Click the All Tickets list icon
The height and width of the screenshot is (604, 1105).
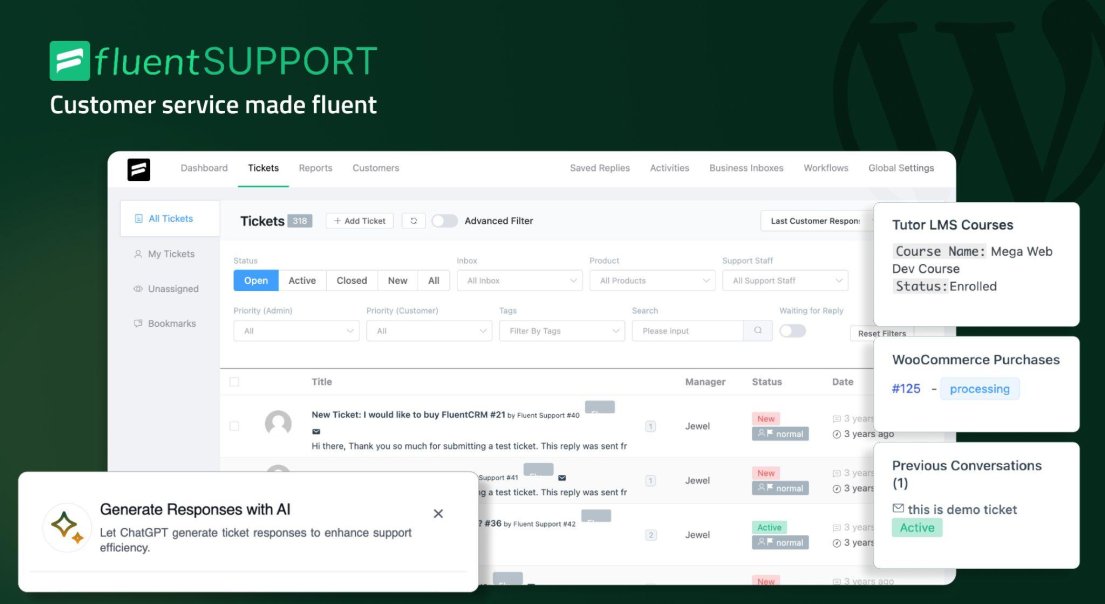click(139, 218)
